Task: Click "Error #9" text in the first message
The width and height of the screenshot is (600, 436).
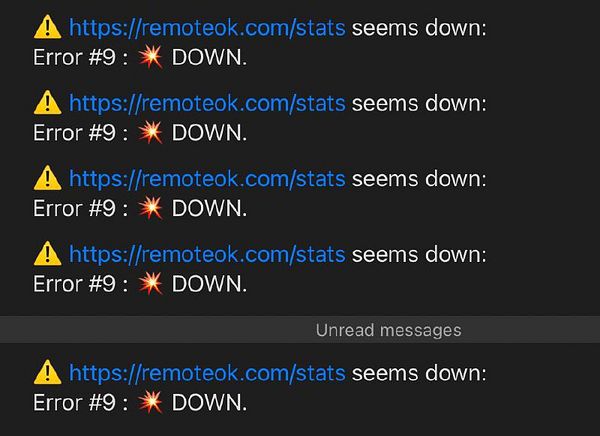Action: [x=75, y=58]
